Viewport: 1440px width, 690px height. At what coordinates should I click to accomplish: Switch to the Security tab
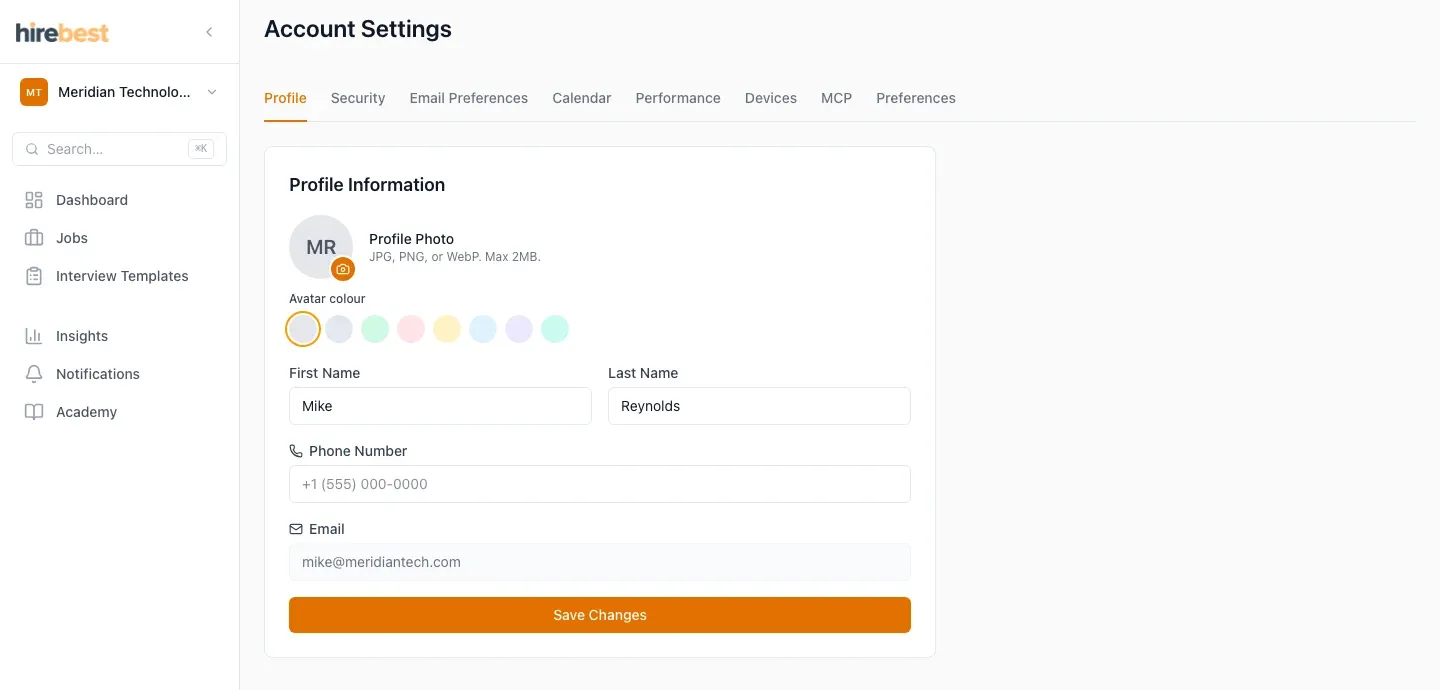pos(358,98)
